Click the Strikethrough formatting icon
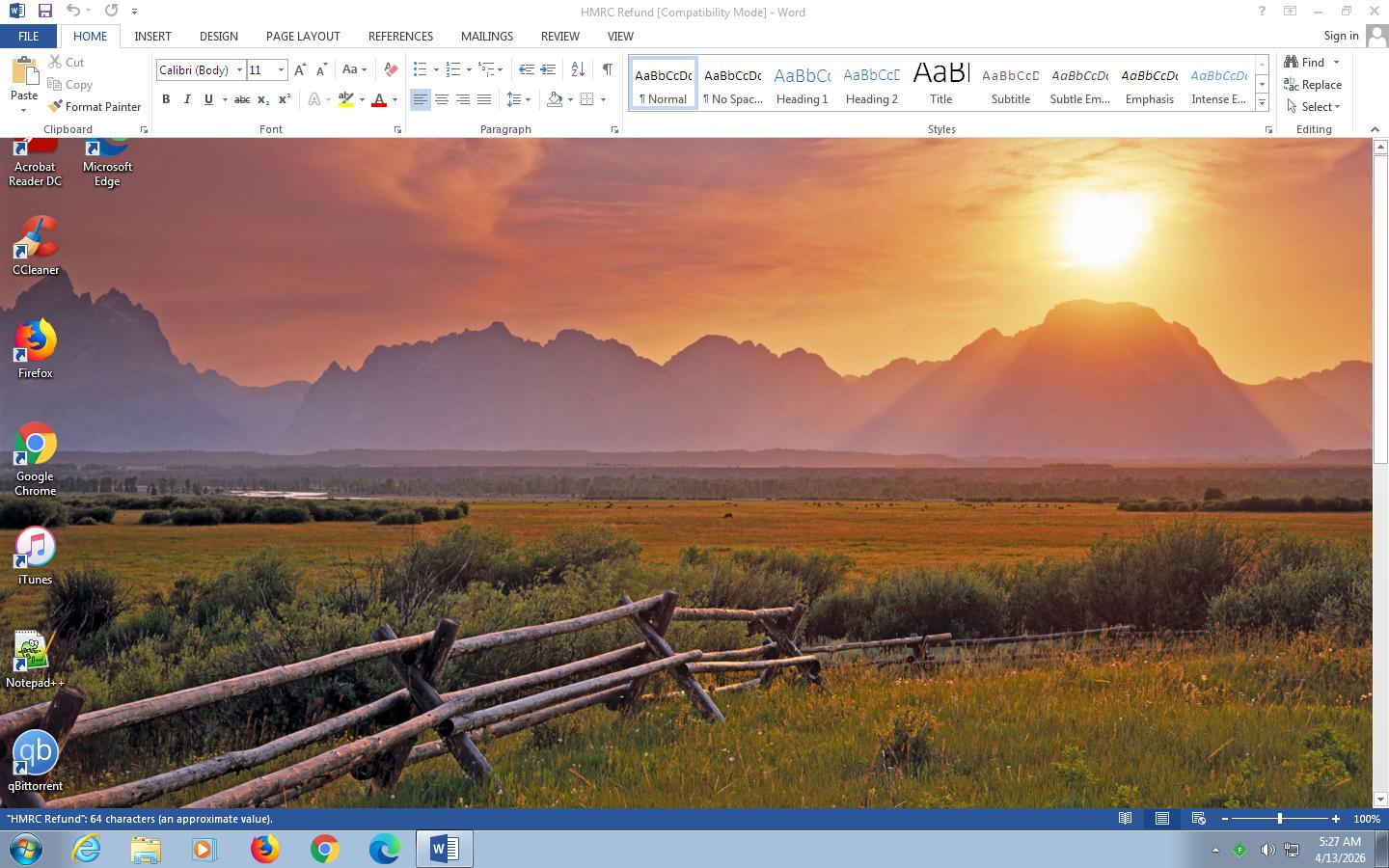Screen dimensions: 1389x868 point(242,99)
